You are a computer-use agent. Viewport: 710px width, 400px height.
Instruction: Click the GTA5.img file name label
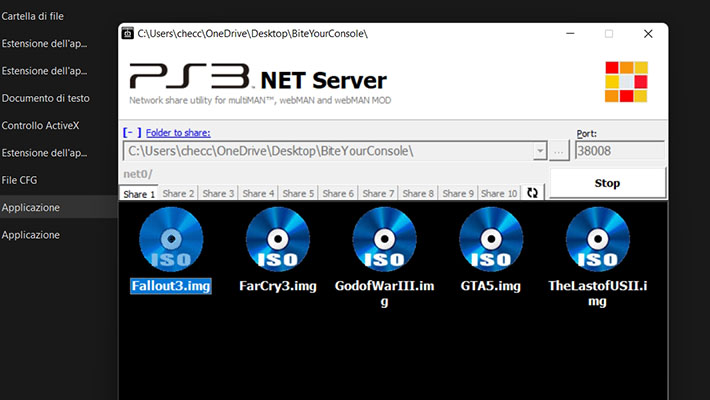(x=491, y=286)
